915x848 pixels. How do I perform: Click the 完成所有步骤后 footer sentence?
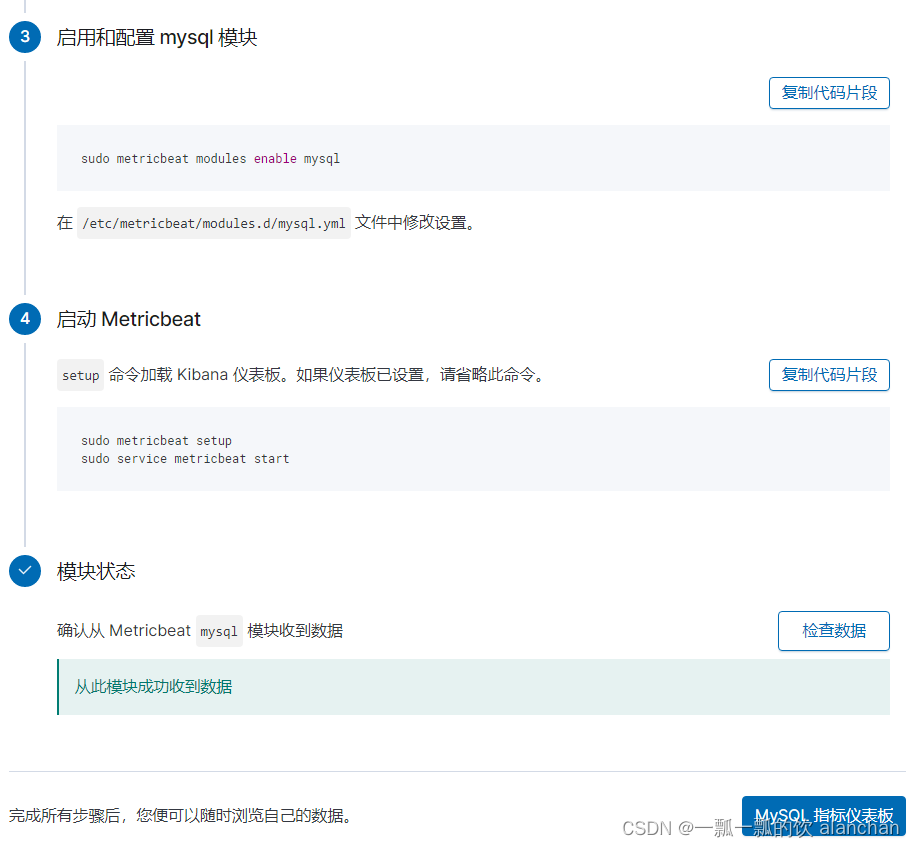click(x=181, y=815)
